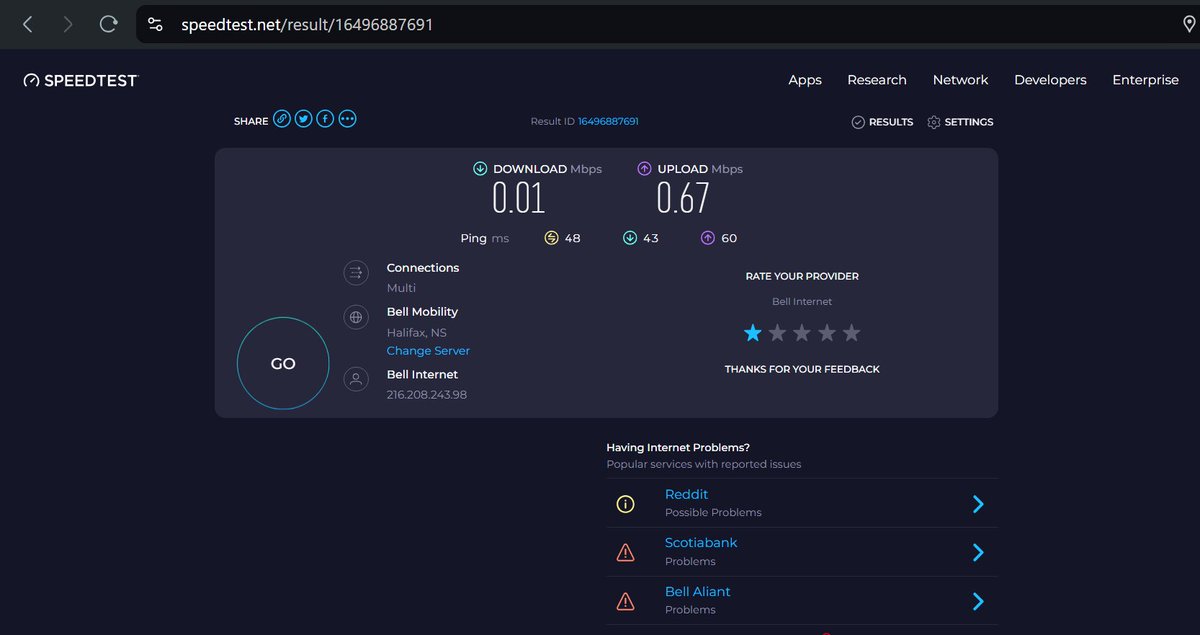Click the Halifax, NS location text

(417, 333)
